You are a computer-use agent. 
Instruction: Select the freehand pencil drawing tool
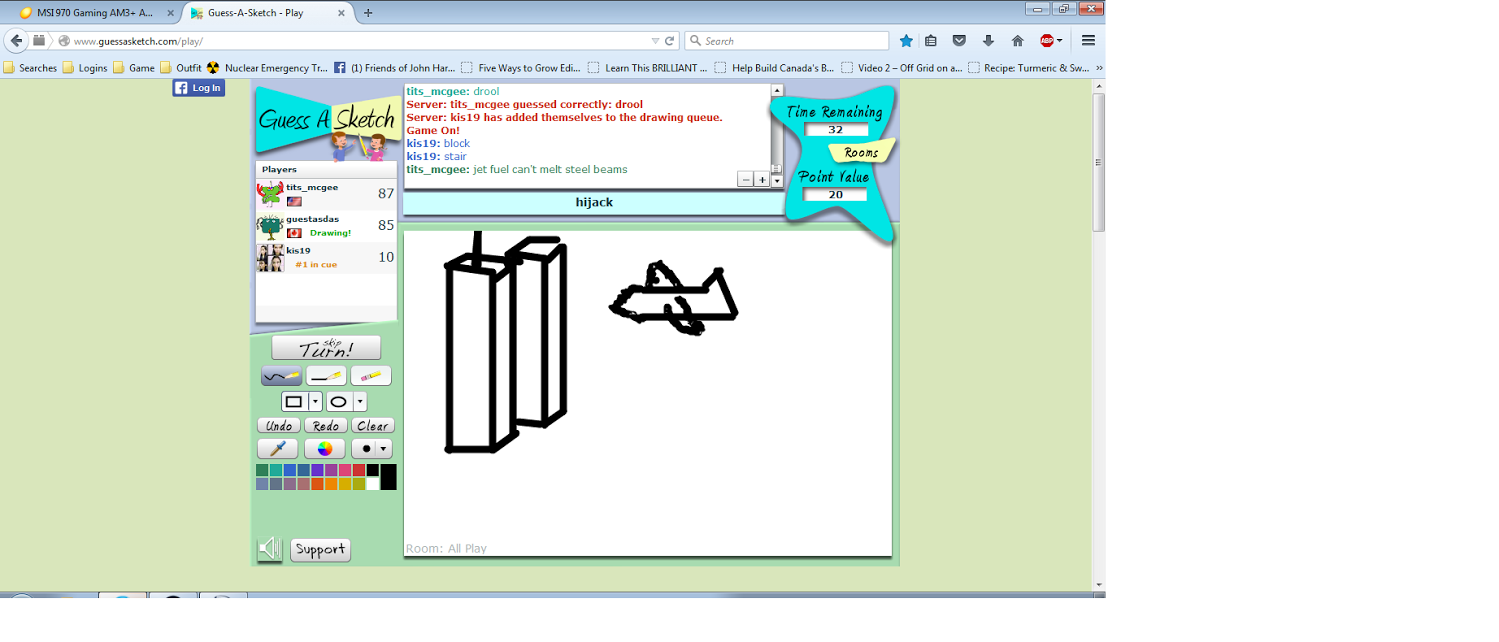coord(282,376)
